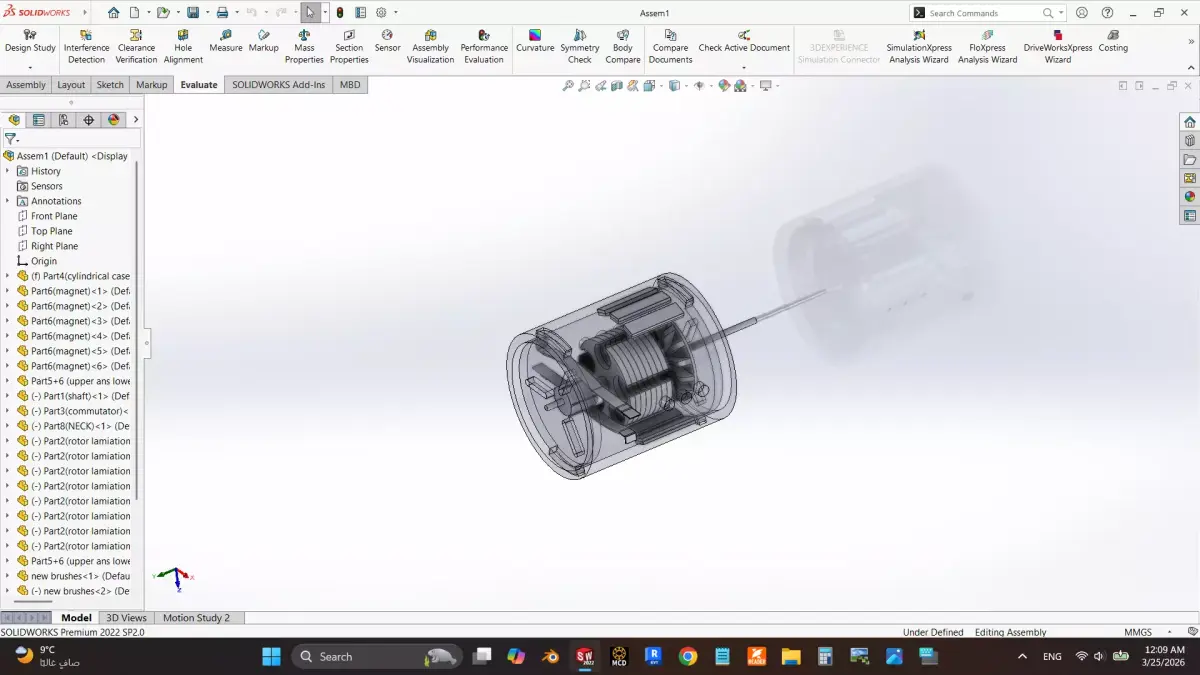Click Check Active Document
This screenshot has height=675, width=1200.
pos(744,41)
